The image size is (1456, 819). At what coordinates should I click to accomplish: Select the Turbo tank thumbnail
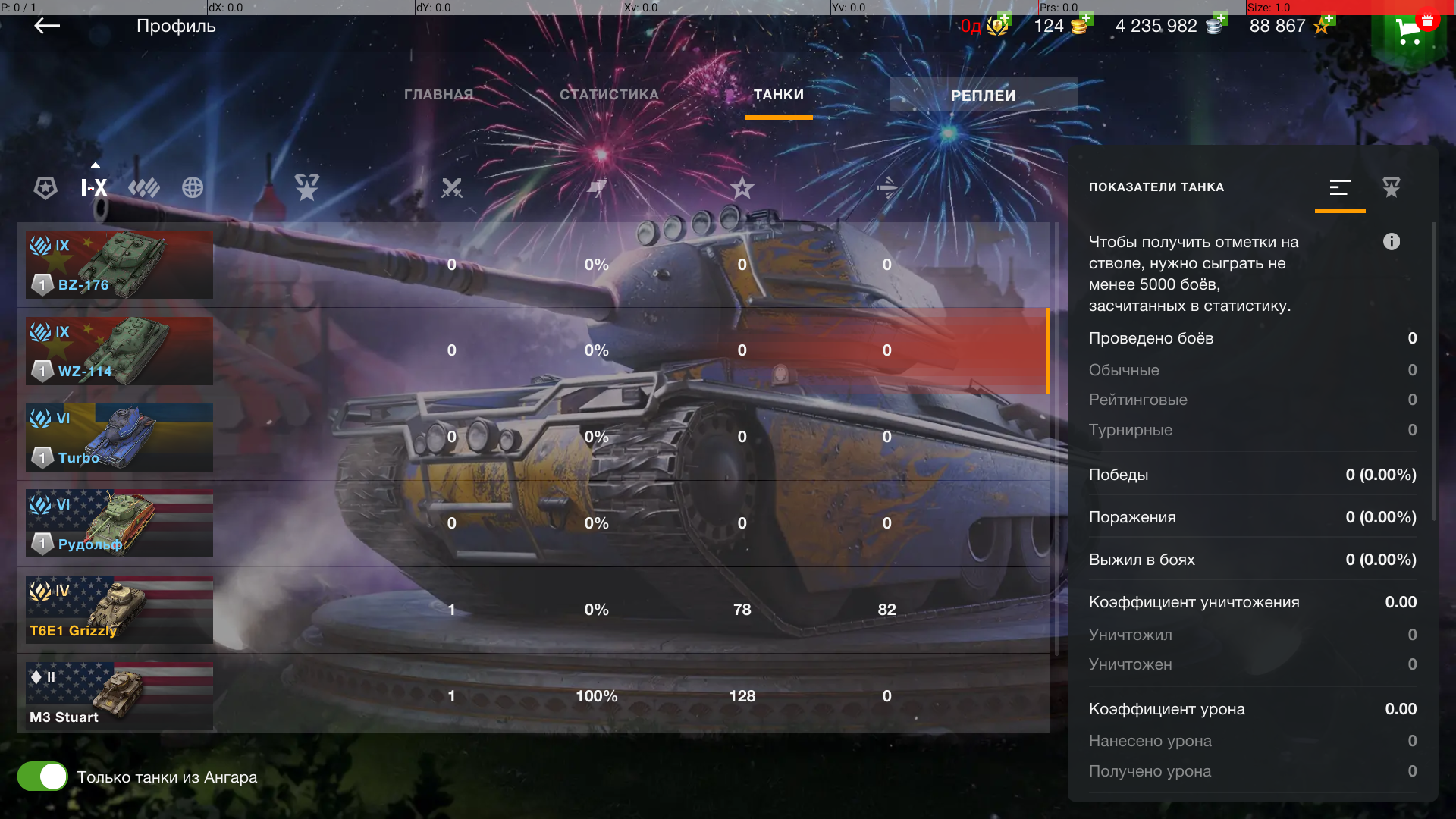(x=119, y=438)
